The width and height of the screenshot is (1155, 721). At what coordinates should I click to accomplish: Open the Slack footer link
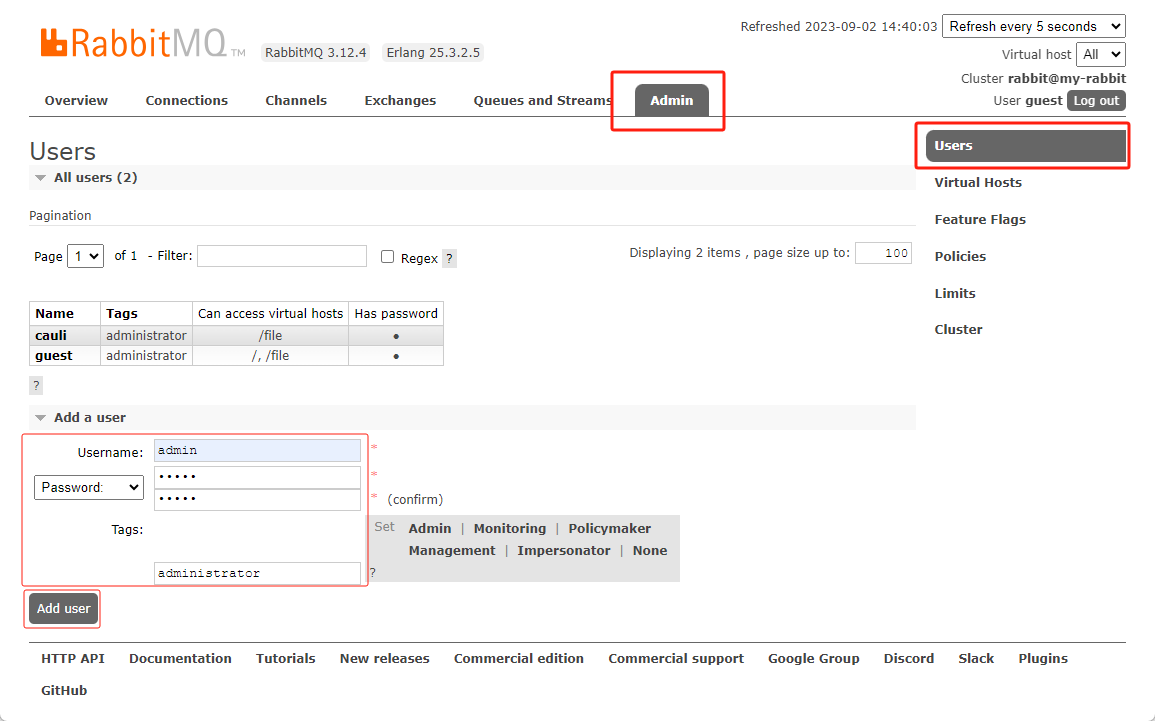coord(976,658)
